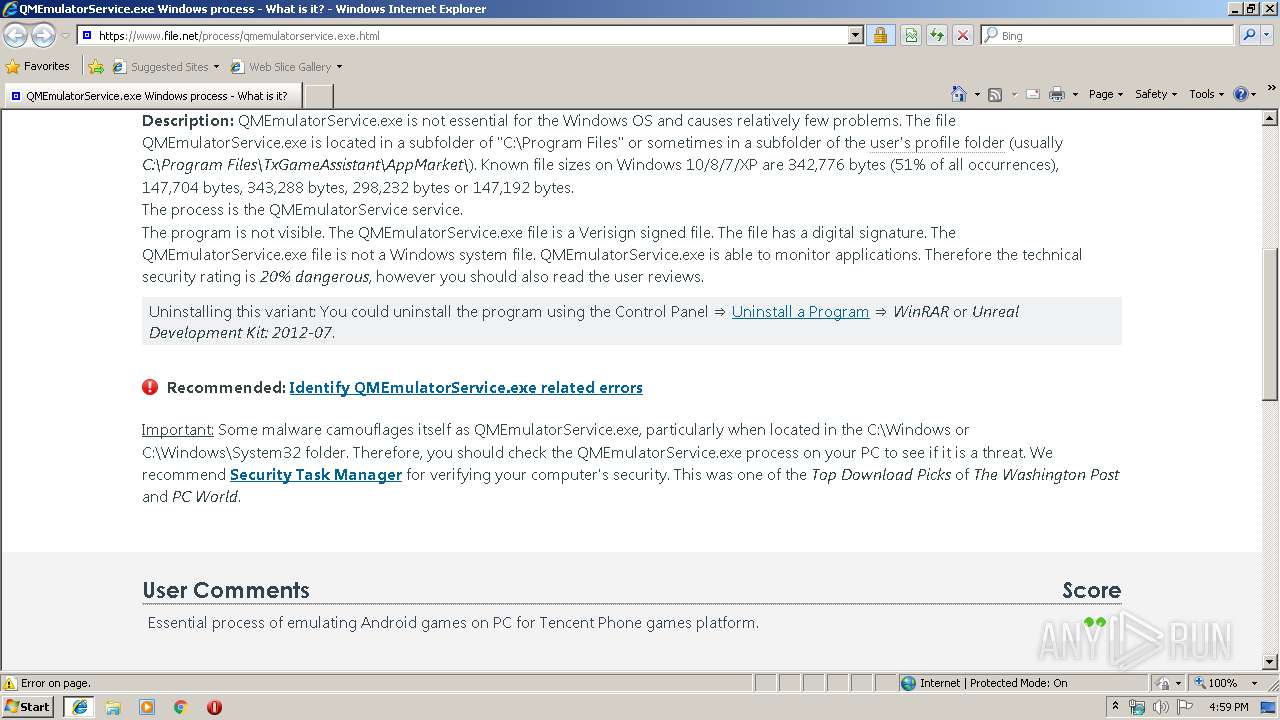Open the Page menu

coord(1105,94)
